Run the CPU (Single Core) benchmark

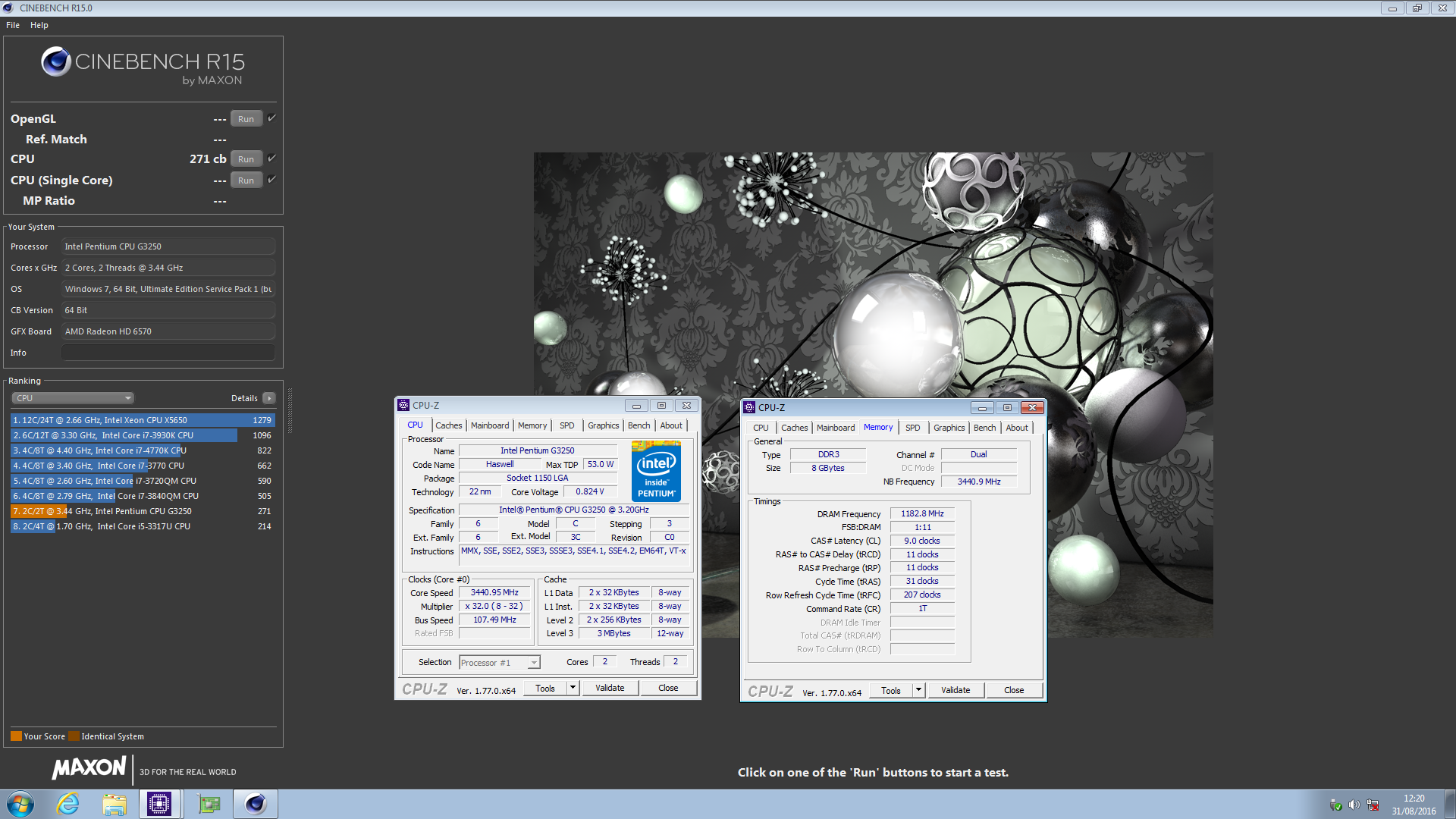[x=246, y=180]
